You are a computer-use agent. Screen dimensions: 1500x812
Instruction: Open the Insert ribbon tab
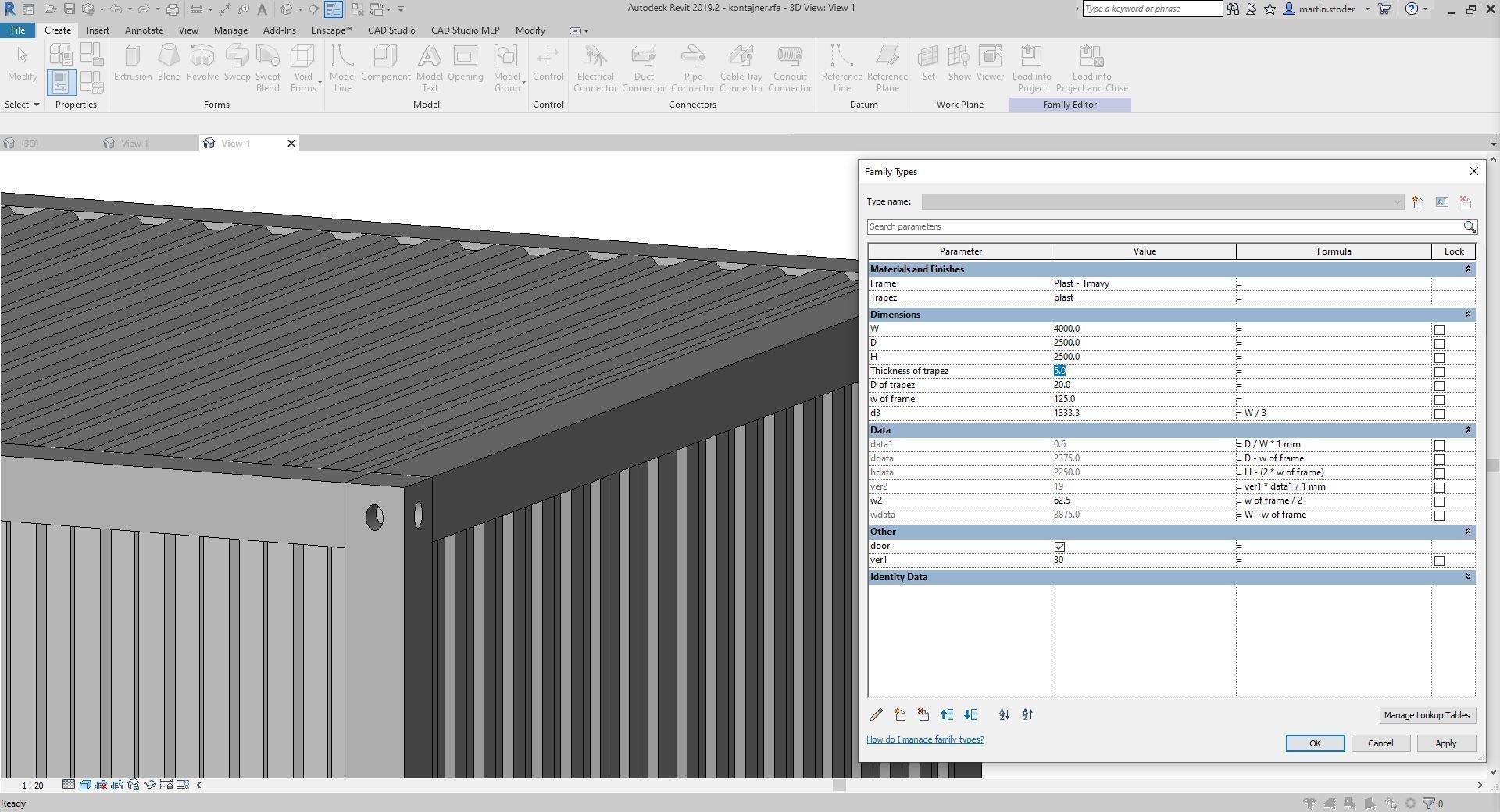[98, 30]
